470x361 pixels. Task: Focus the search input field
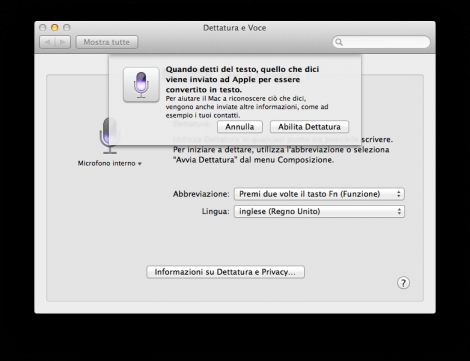(x=381, y=42)
